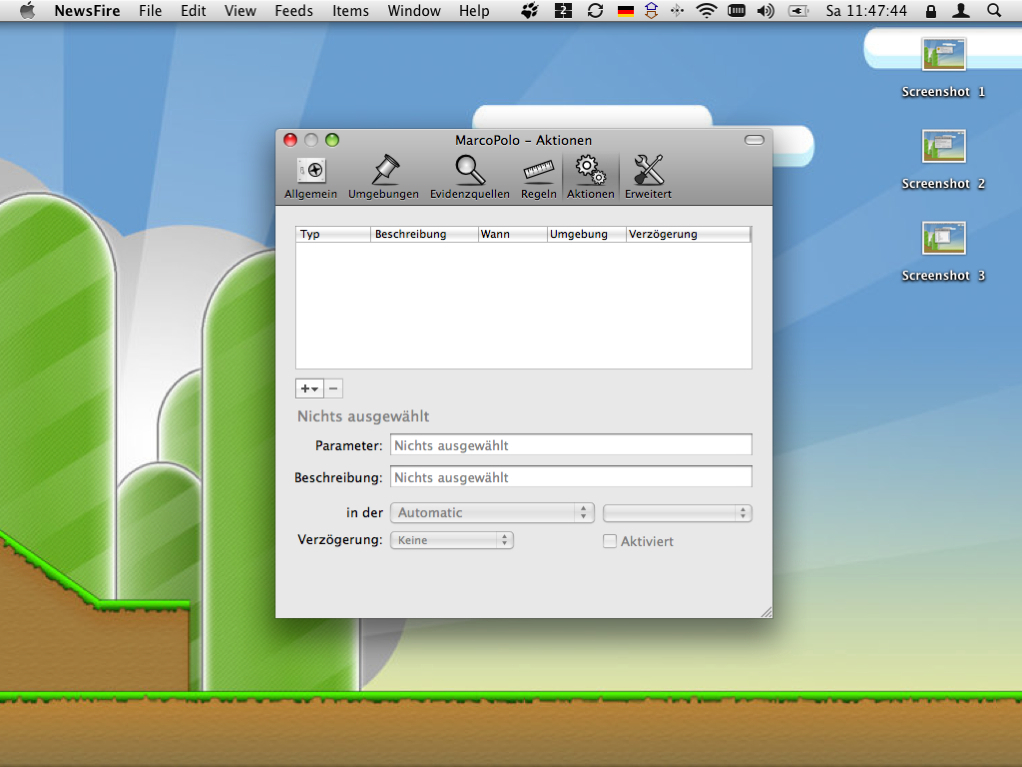Viewport: 1022px width, 767px height.
Task: Click the numbered 2 menu bar icon
Action: tap(563, 10)
